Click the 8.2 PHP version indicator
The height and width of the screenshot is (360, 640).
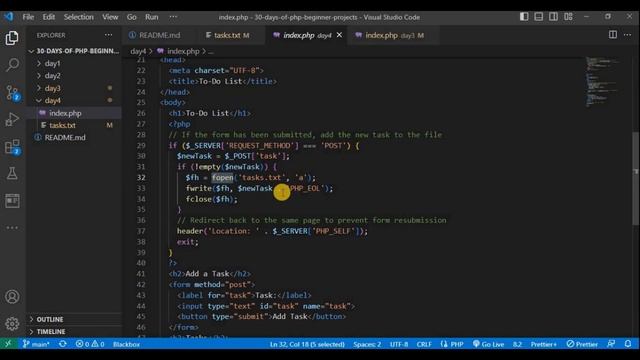tap(517, 344)
